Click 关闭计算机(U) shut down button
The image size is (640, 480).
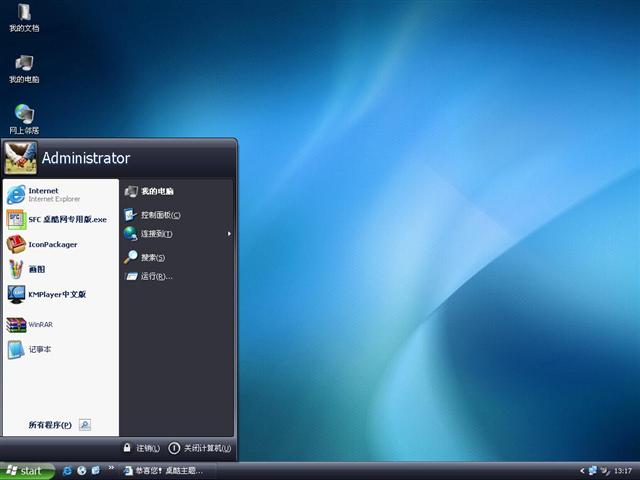(x=200, y=448)
